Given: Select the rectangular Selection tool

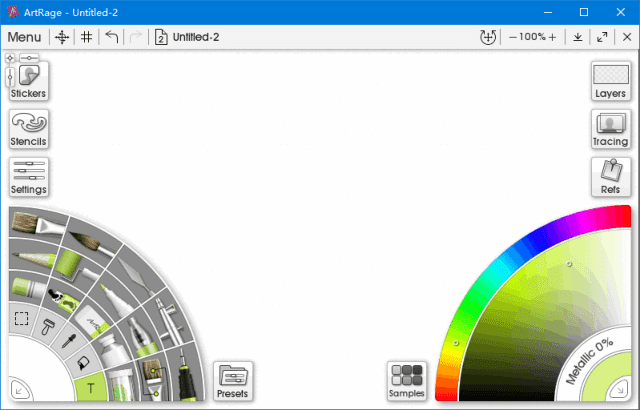Looking at the screenshot, I should (x=19, y=319).
